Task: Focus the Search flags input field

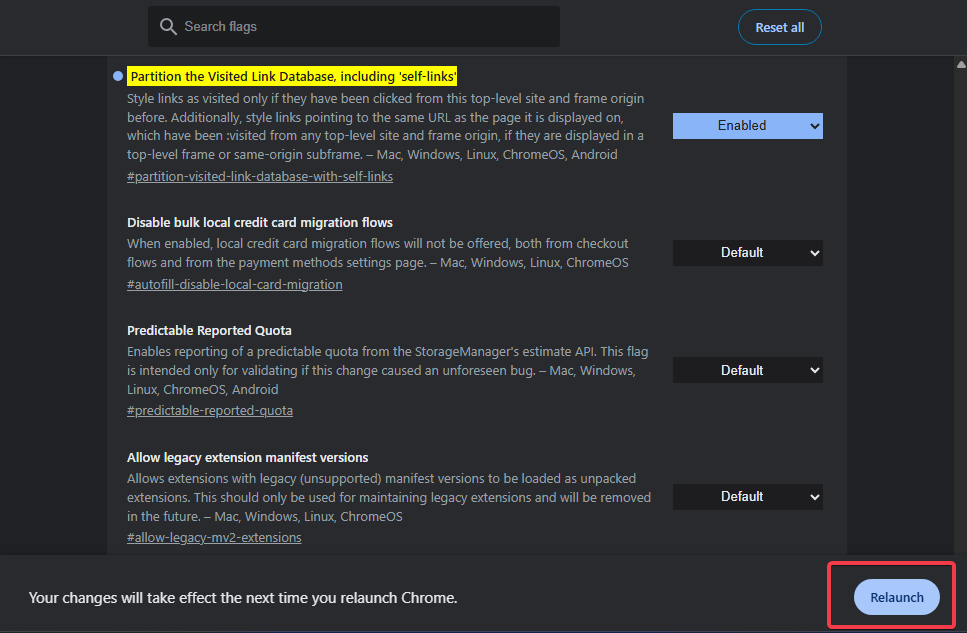Action: pyautogui.click(x=354, y=27)
